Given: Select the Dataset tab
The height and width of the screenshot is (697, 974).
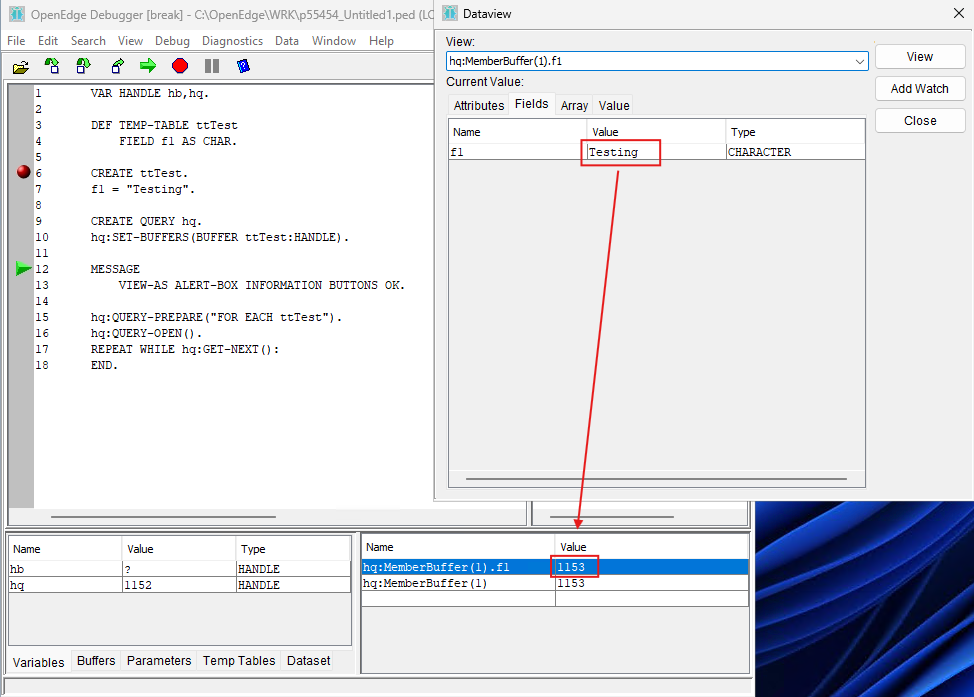Looking at the screenshot, I should pyautogui.click(x=309, y=660).
